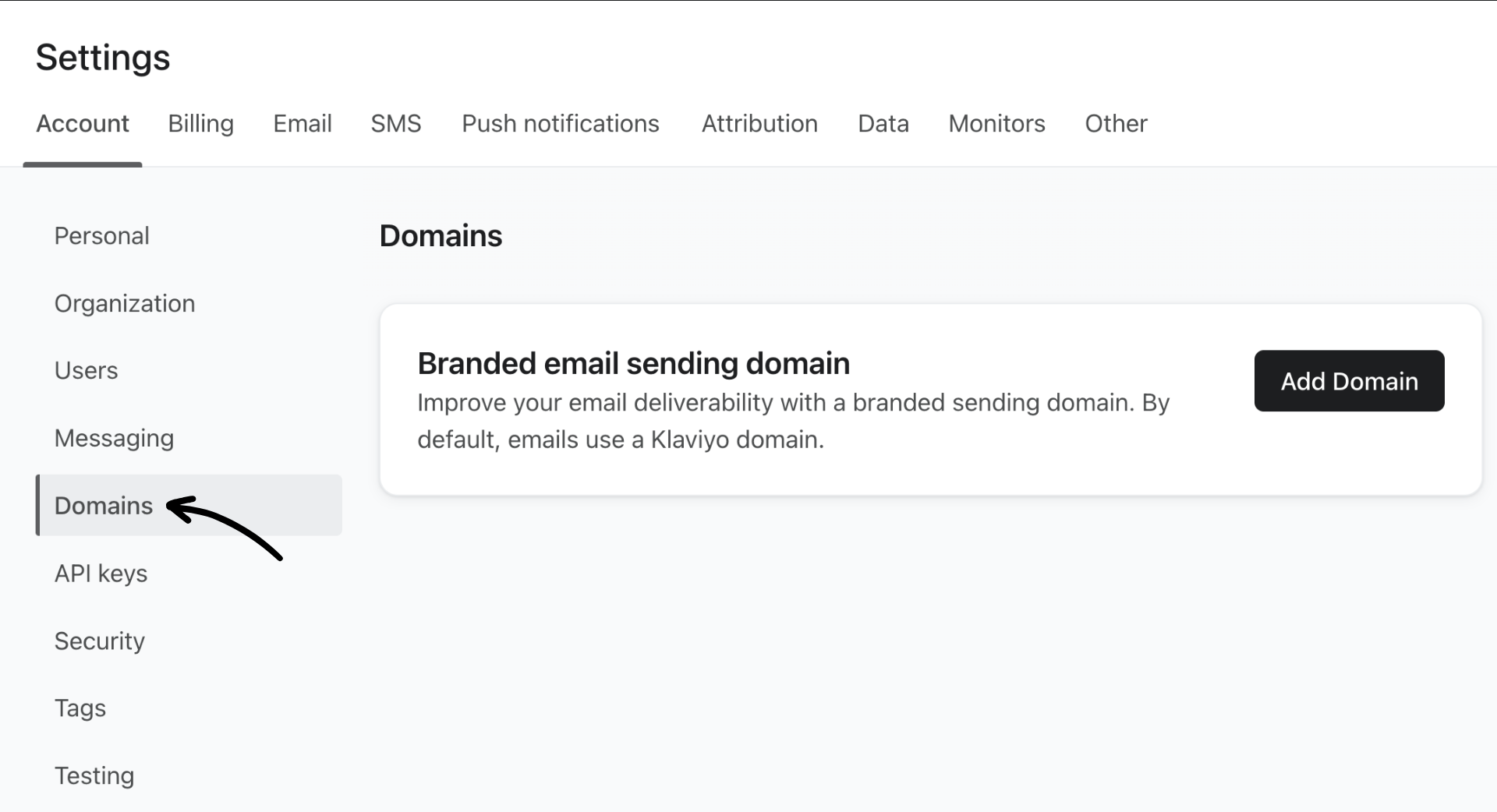This screenshot has width=1497, height=812.
Task: Select the SMS tab
Action: pyautogui.click(x=396, y=123)
